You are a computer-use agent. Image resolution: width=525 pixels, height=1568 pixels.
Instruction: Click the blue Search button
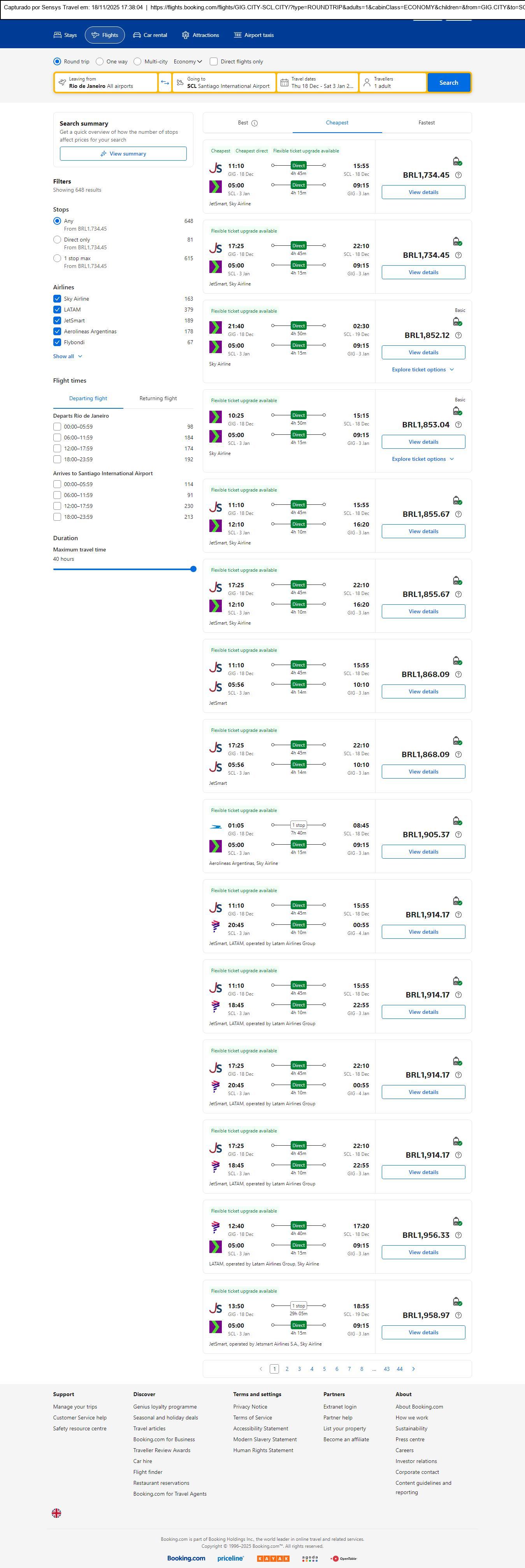pyautogui.click(x=448, y=83)
